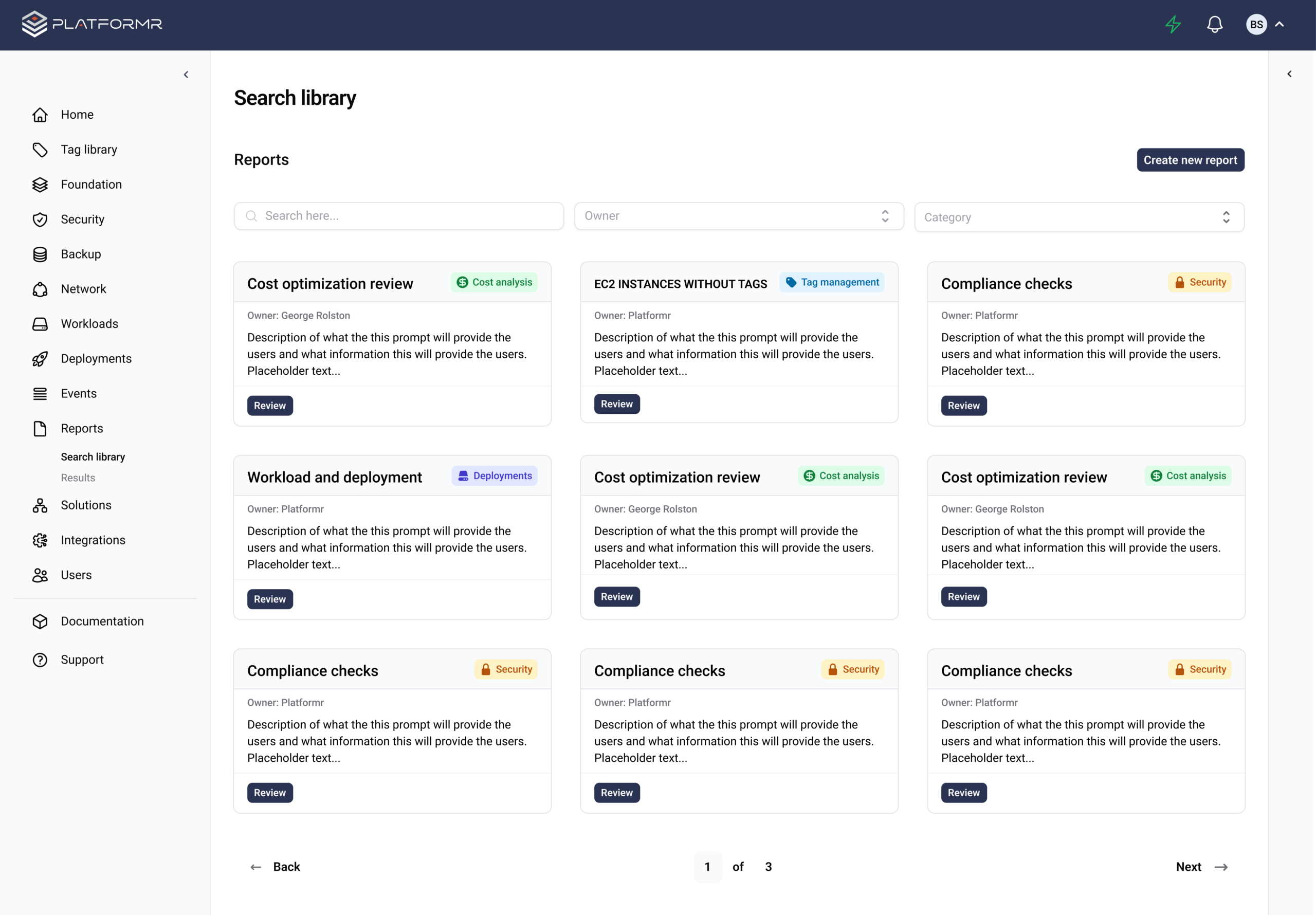Click the Create new report button
The image size is (1316, 915).
1190,160
